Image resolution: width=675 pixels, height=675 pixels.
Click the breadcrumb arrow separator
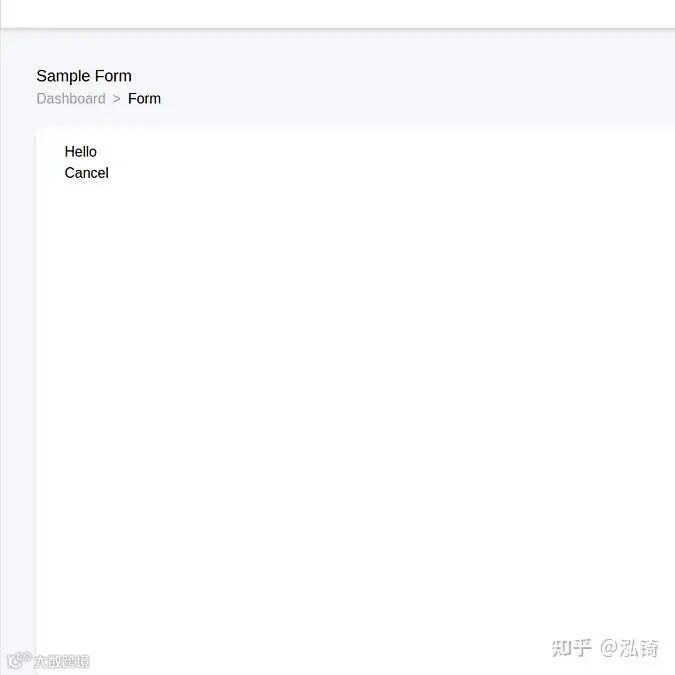tap(117, 99)
